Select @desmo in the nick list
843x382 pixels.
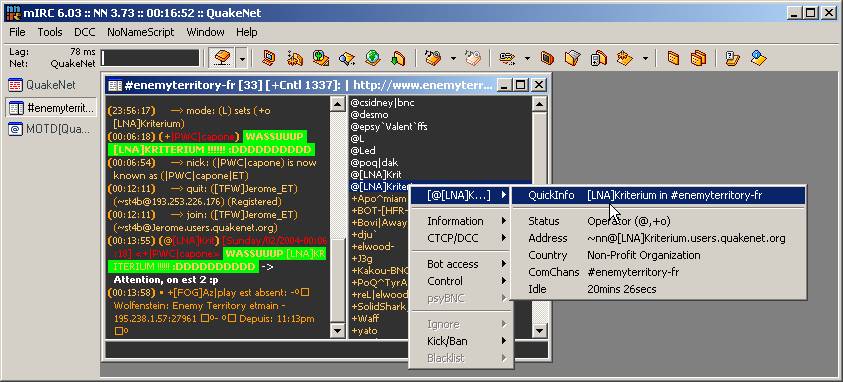(369, 114)
